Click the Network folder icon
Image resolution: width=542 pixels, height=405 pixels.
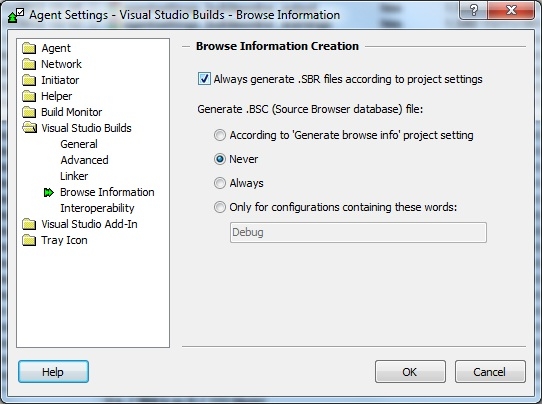point(29,64)
